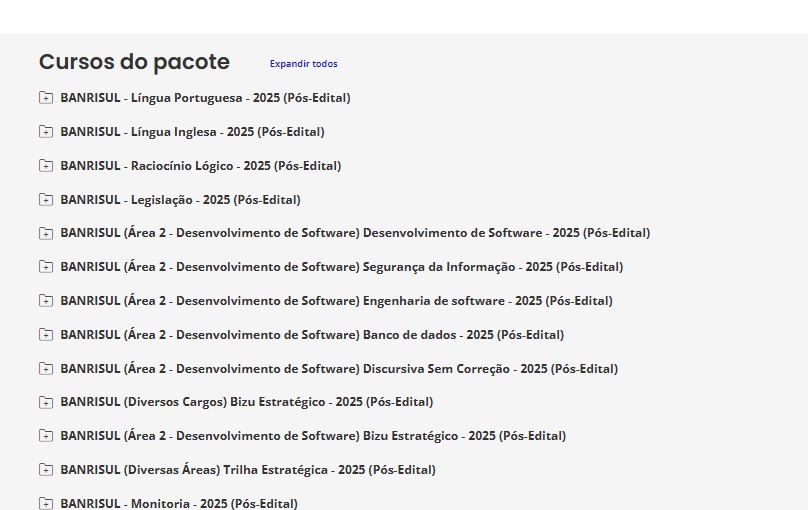Viewport: 808px width, 510px height.
Task: Select Área 2 Bizu Estratégico course title
Action: (313, 436)
